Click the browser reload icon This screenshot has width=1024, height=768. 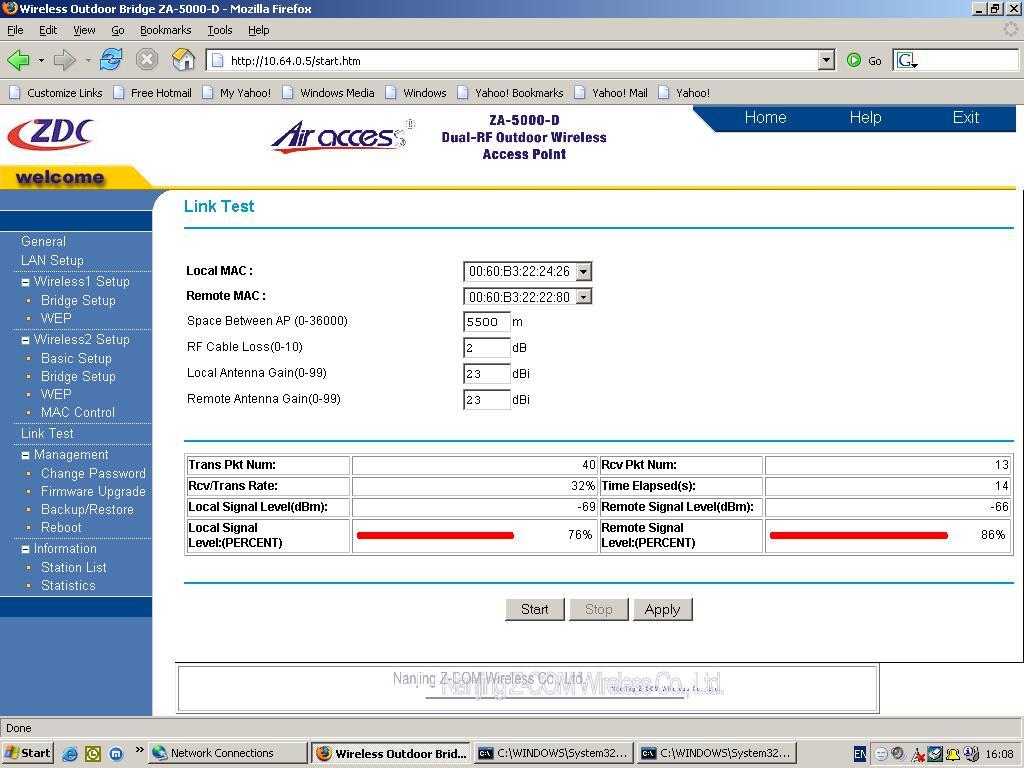[x=111, y=60]
